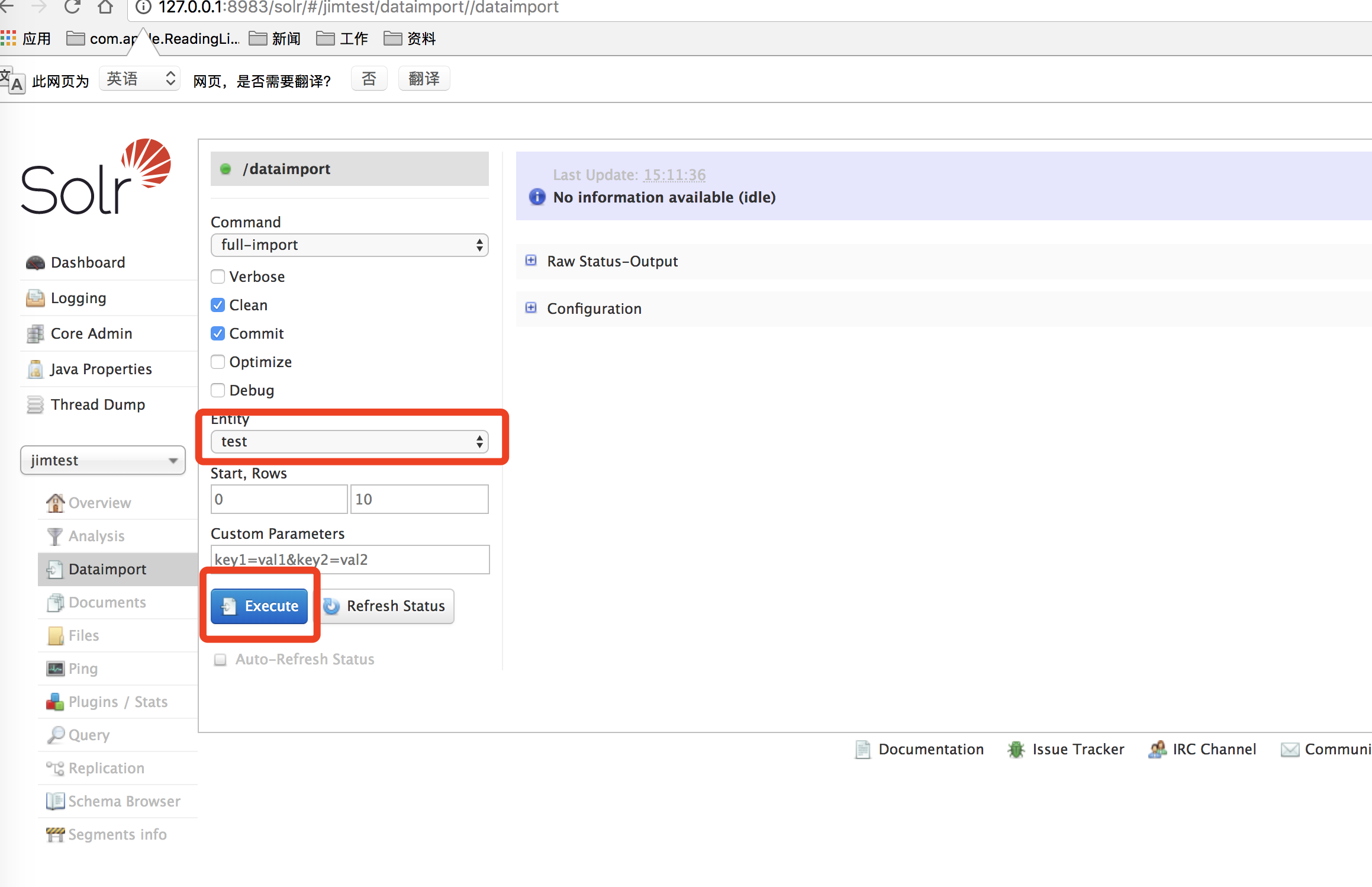Toggle the Auto-Refresh Status checkbox
The height and width of the screenshot is (887, 1372).
220,660
